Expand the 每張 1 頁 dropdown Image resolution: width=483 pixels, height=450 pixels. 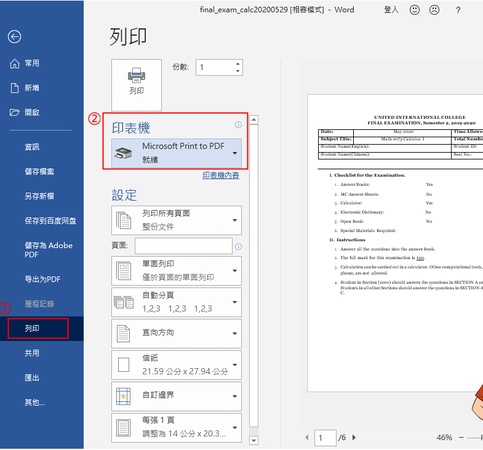tap(176, 428)
